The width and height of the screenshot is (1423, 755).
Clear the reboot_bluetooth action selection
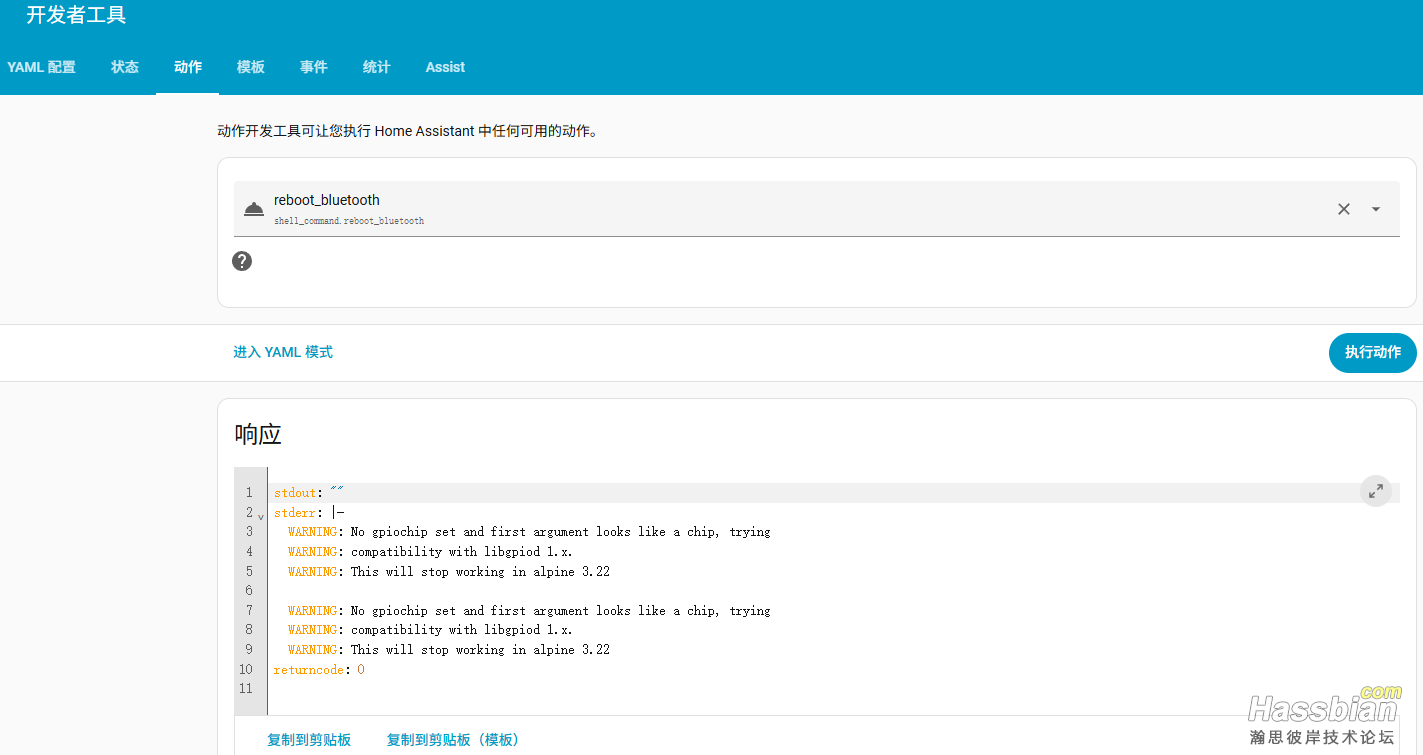tap(1344, 209)
